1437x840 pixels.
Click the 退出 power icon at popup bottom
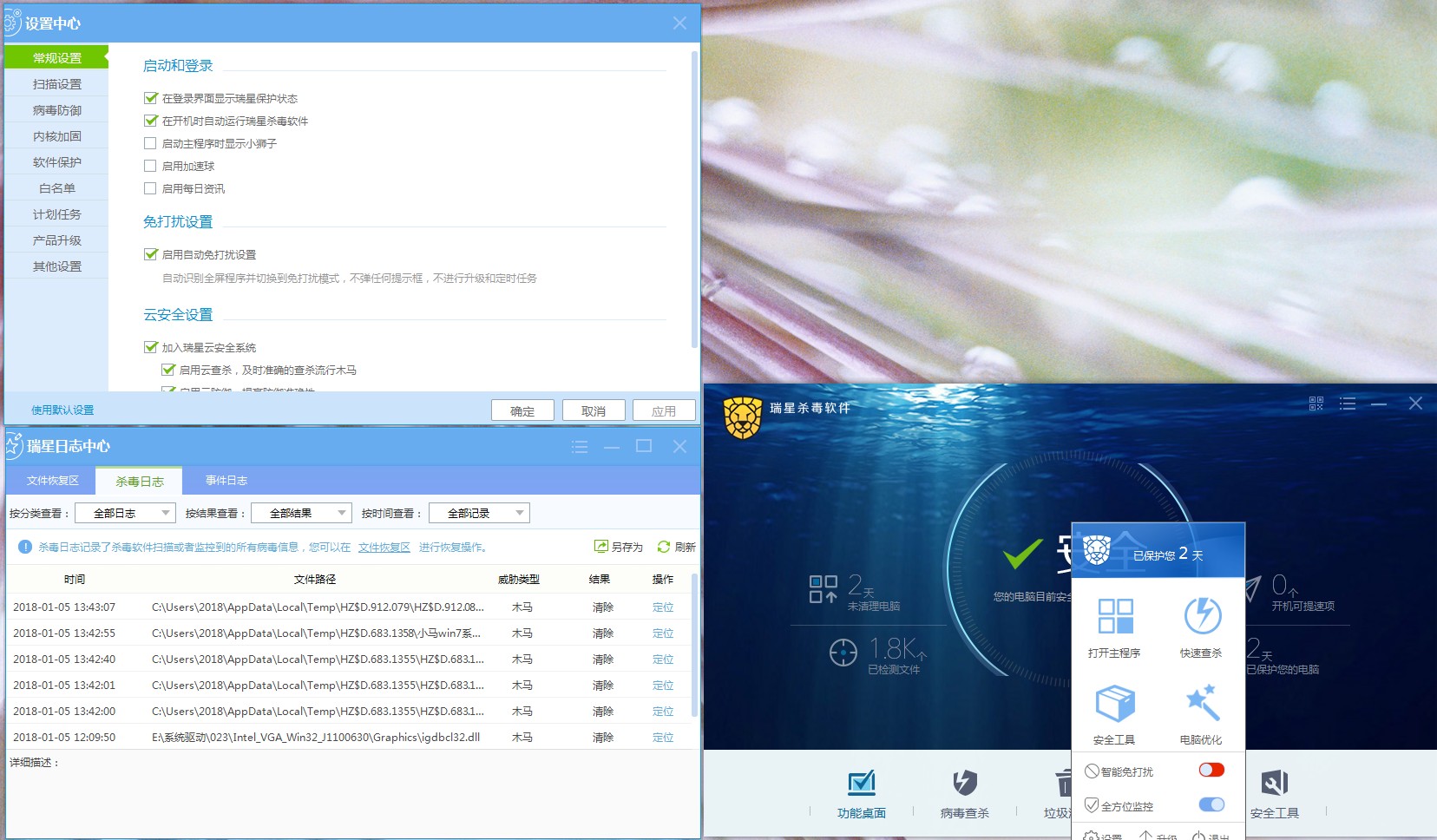tap(1198, 836)
